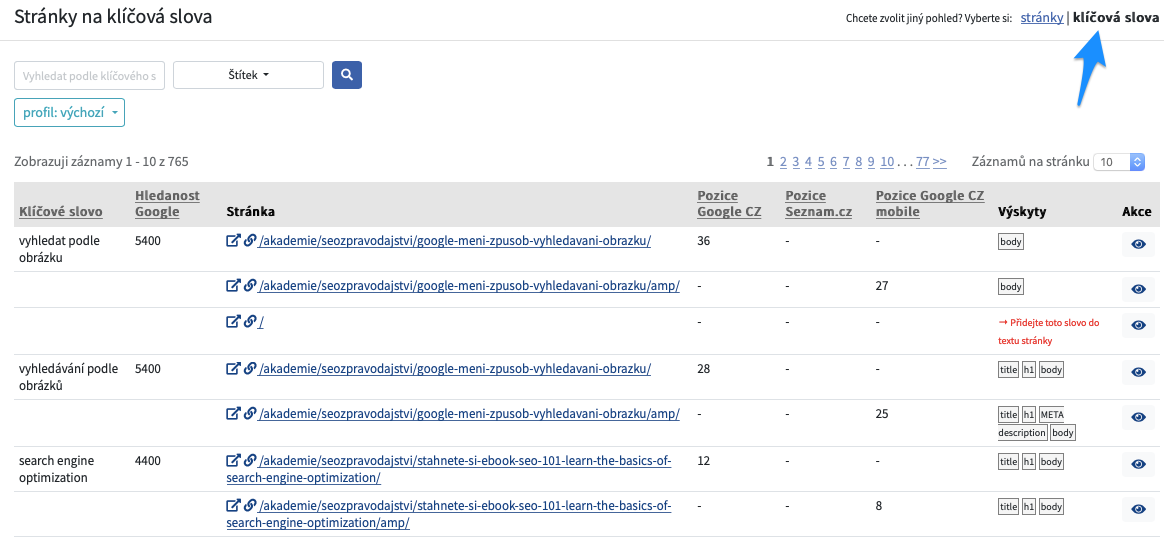
Task: Toggle eye icon for search engine optimization row
Action: tap(1139, 464)
